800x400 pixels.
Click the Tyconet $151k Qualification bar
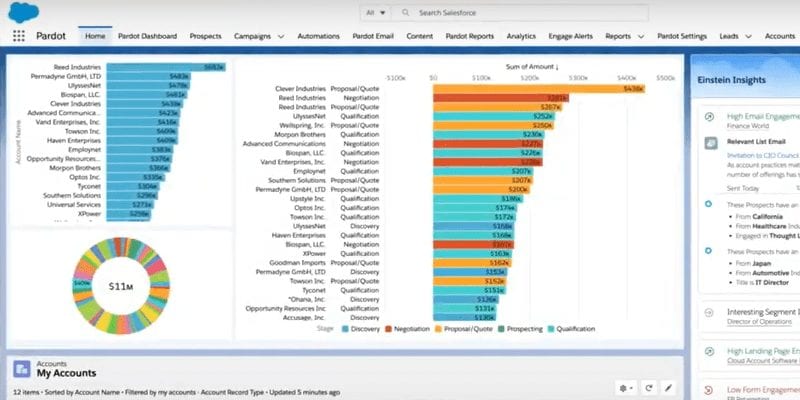[469, 290]
